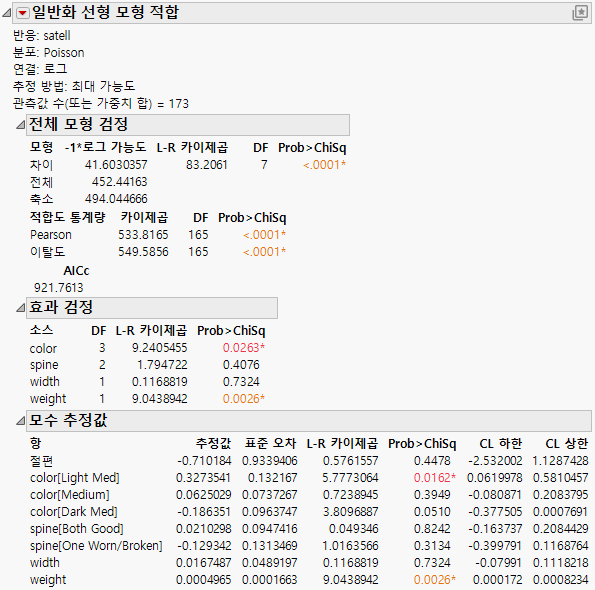
Task: Click the -1*로그 가능도 column header
Action: point(105,147)
